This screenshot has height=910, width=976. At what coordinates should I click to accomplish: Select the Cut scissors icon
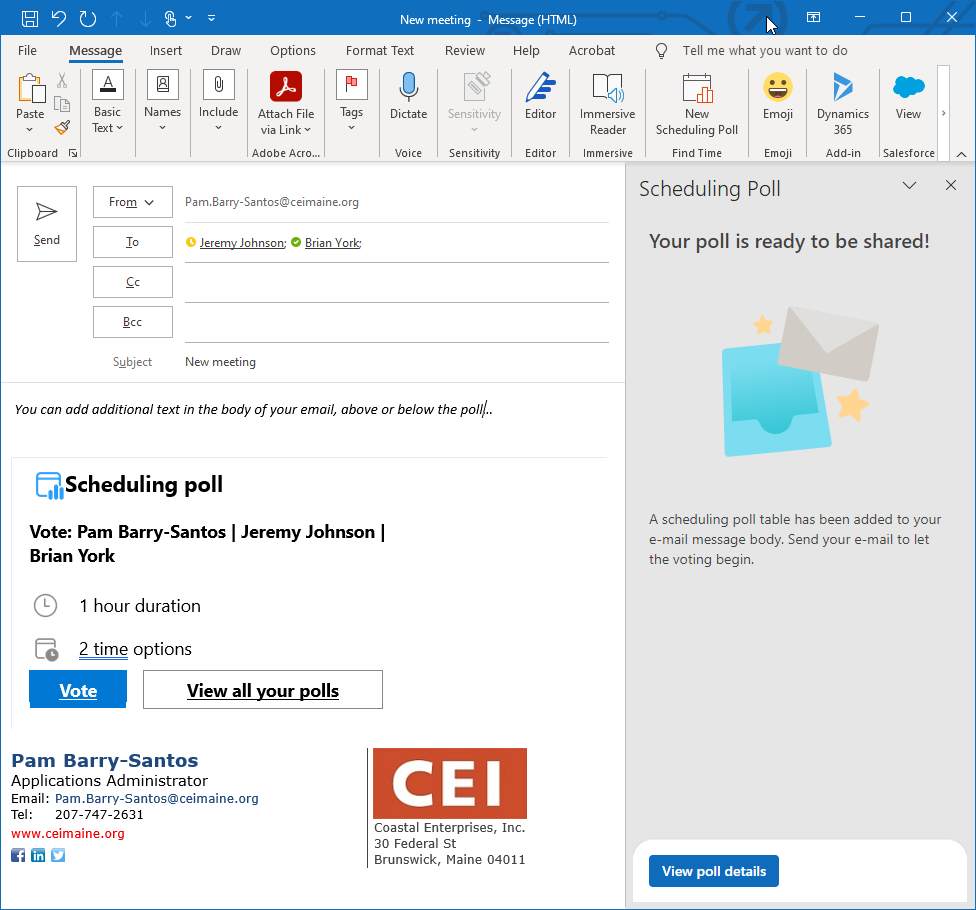tap(62, 80)
